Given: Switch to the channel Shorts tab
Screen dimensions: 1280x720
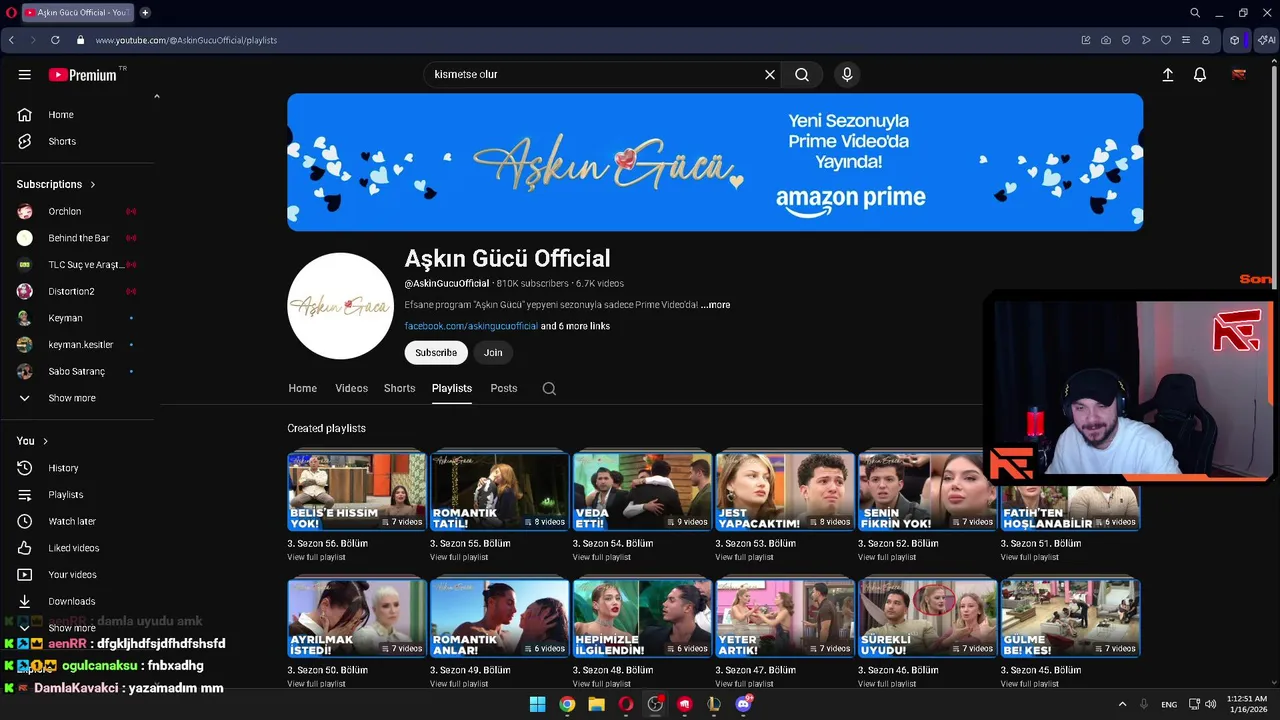Looking at the screenshot, I should coord(399,389).
